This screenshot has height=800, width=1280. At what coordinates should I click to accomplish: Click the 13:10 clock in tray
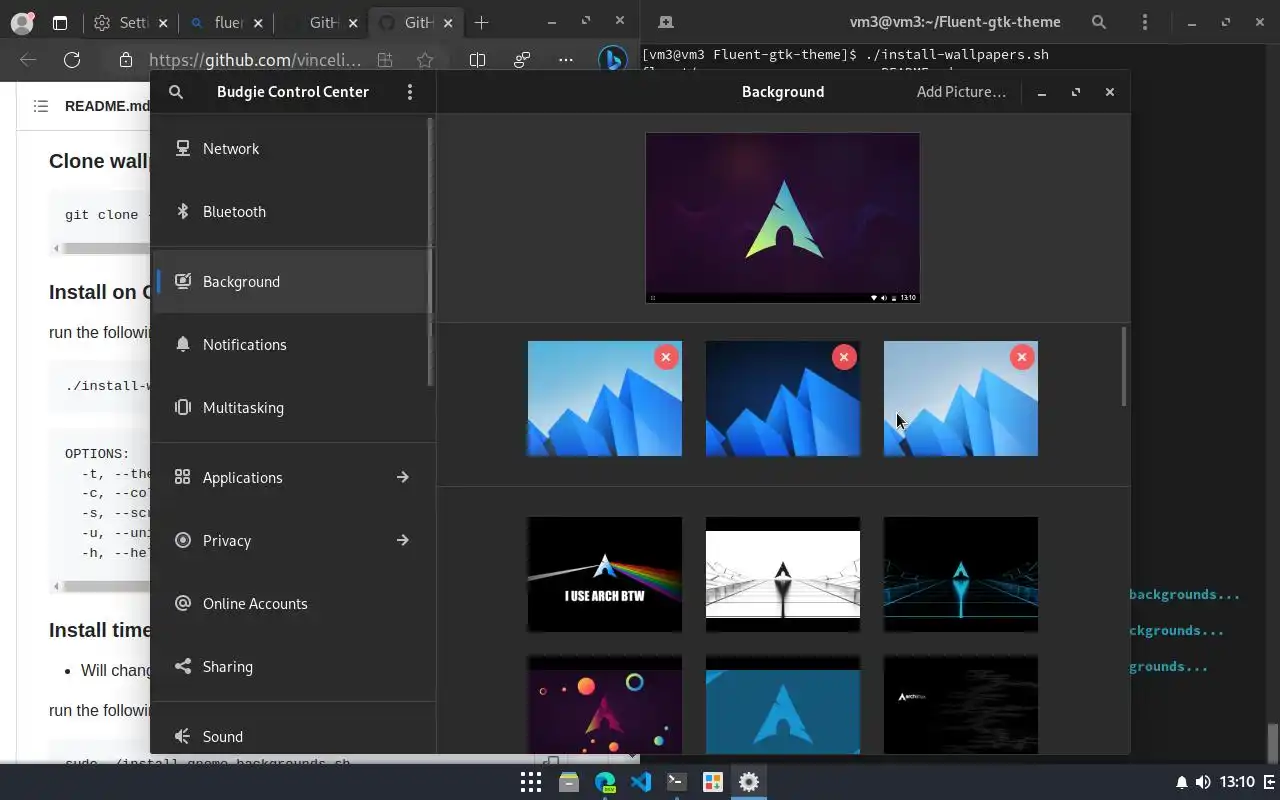point(1237,782)
